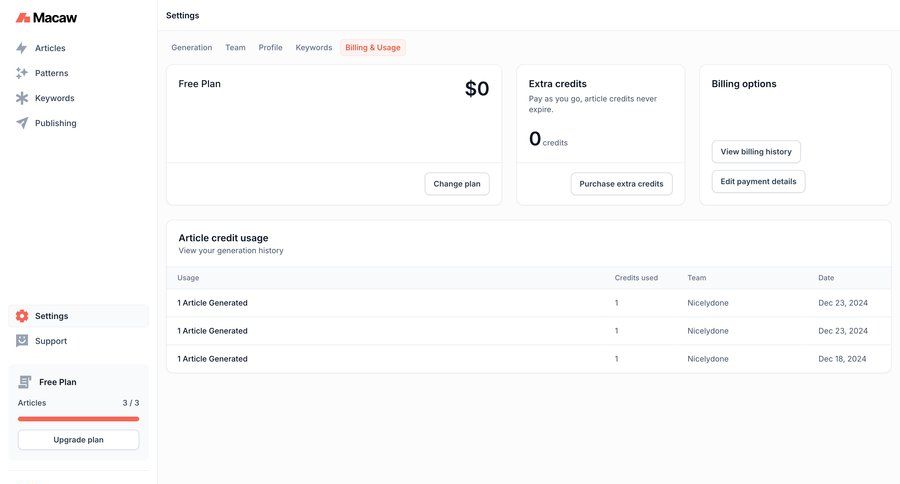Click the Credits used column header

pyautogui.click(x=636, y=278)
